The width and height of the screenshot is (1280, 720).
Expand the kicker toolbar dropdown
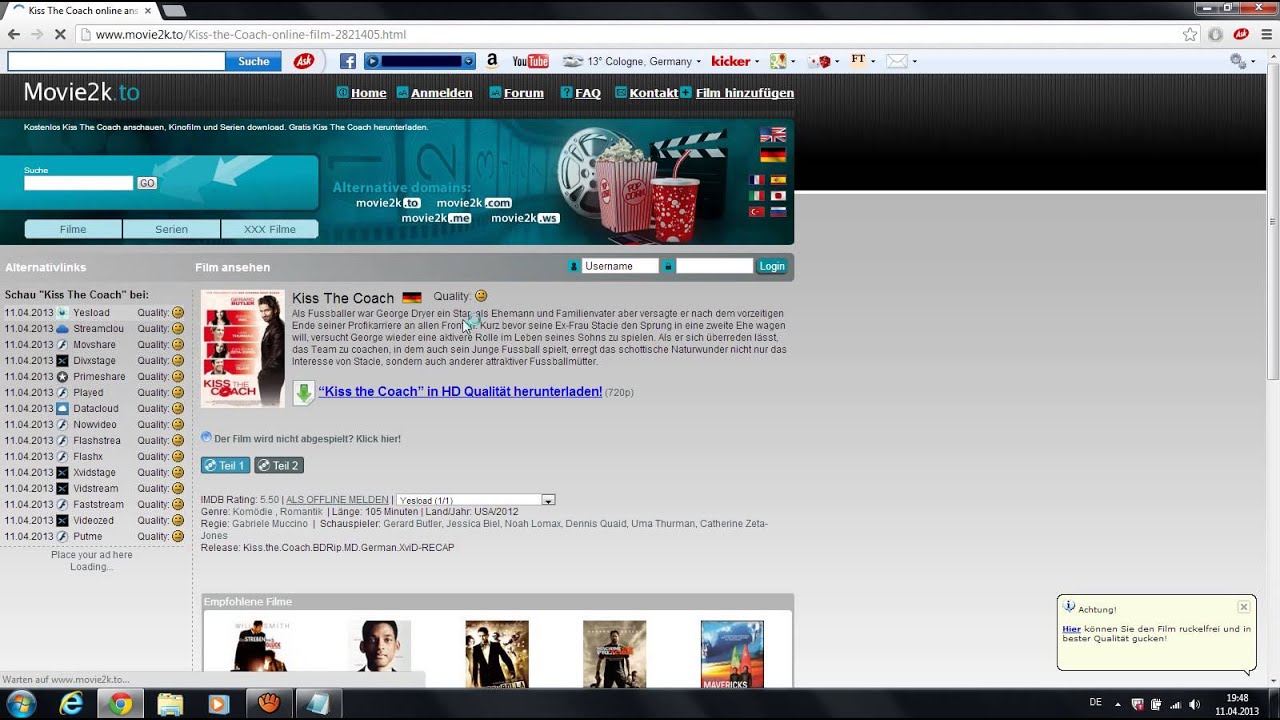pos(757,62)
